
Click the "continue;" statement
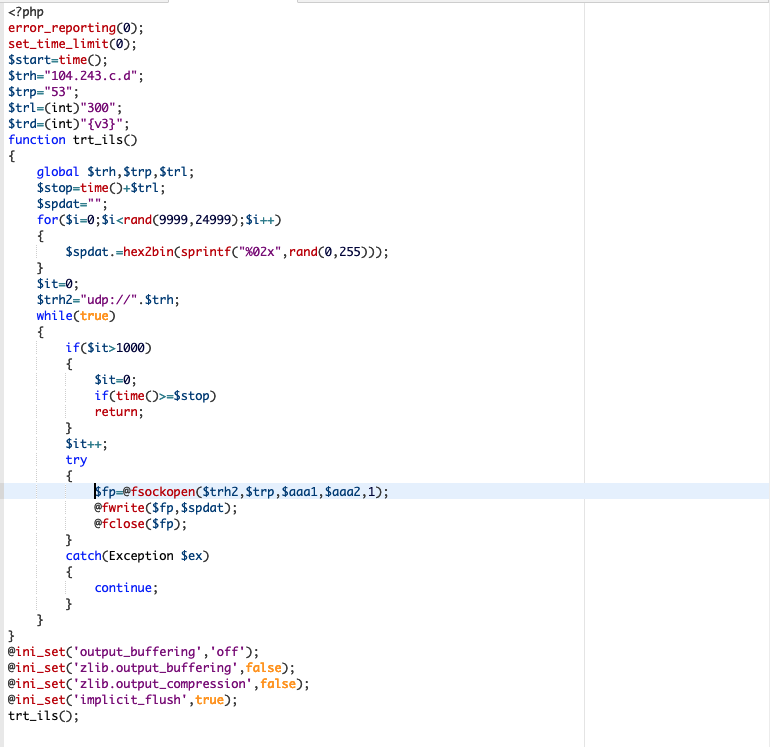click(126, 587)
